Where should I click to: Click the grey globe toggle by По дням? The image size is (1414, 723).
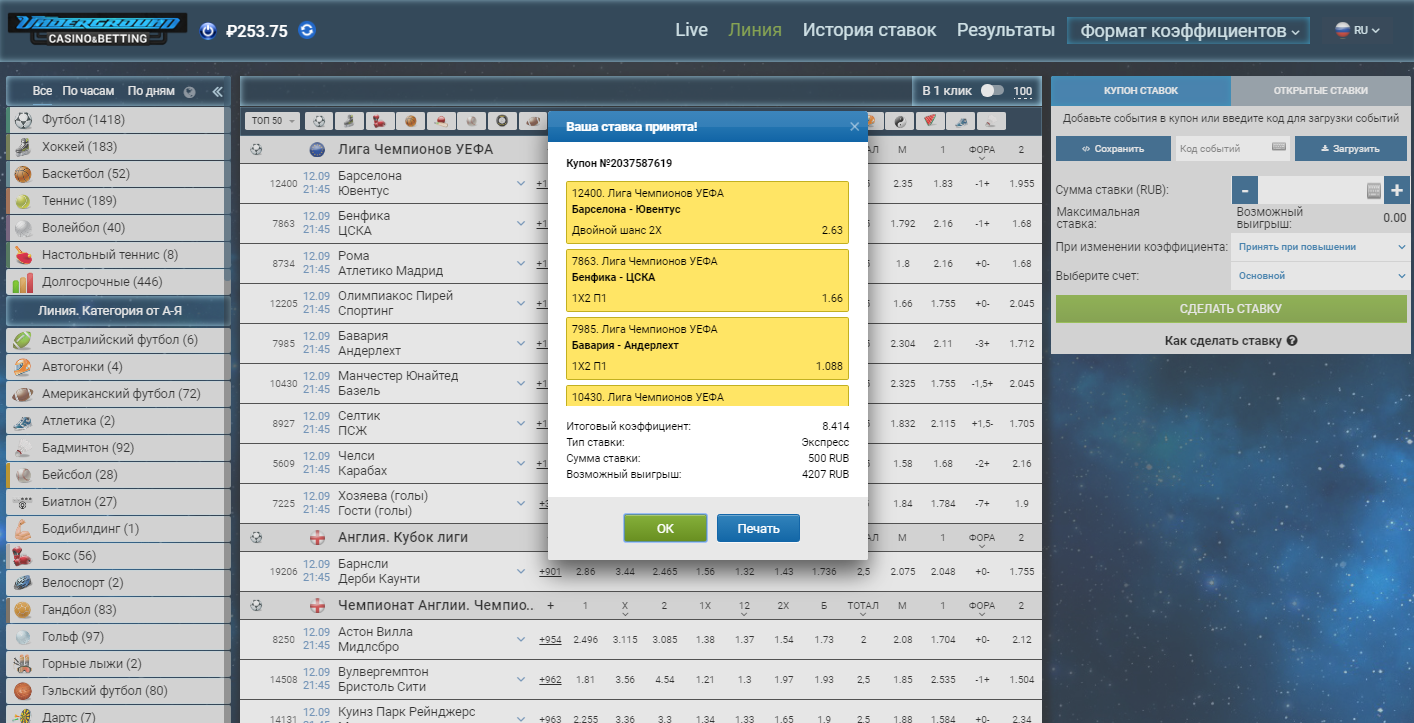click(189, 92)
